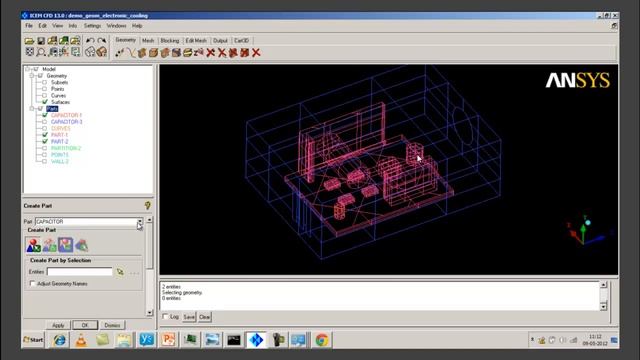The height and width of the screenshot is (360, 640).
Task: Toggle the Log checkbox
Action: [x=165, y=316]
